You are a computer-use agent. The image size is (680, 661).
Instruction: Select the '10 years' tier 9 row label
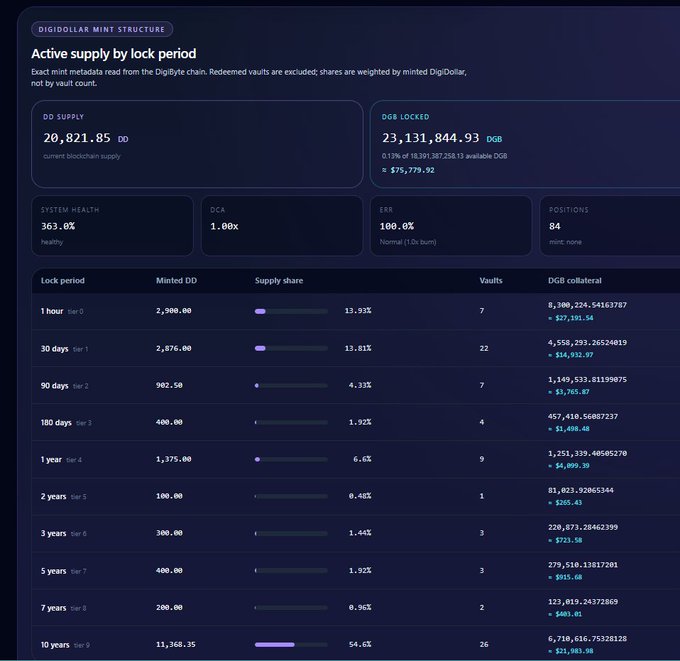coord(55,645)
